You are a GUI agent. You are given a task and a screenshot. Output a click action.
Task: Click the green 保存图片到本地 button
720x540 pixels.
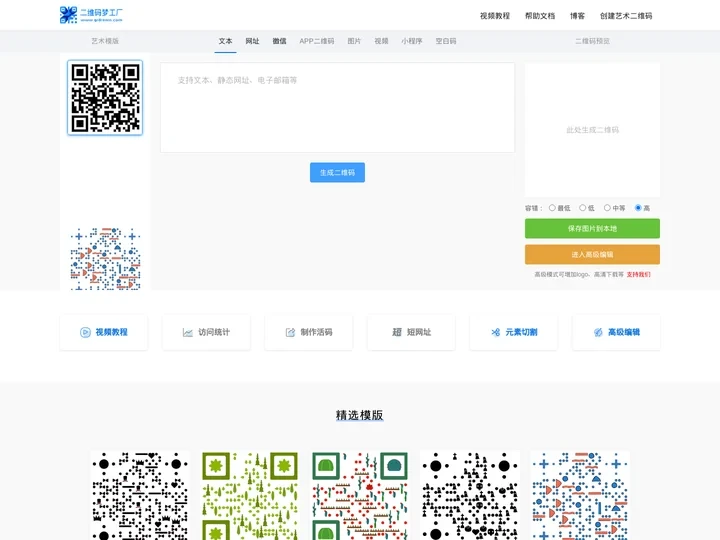click(x=592, y=228)
